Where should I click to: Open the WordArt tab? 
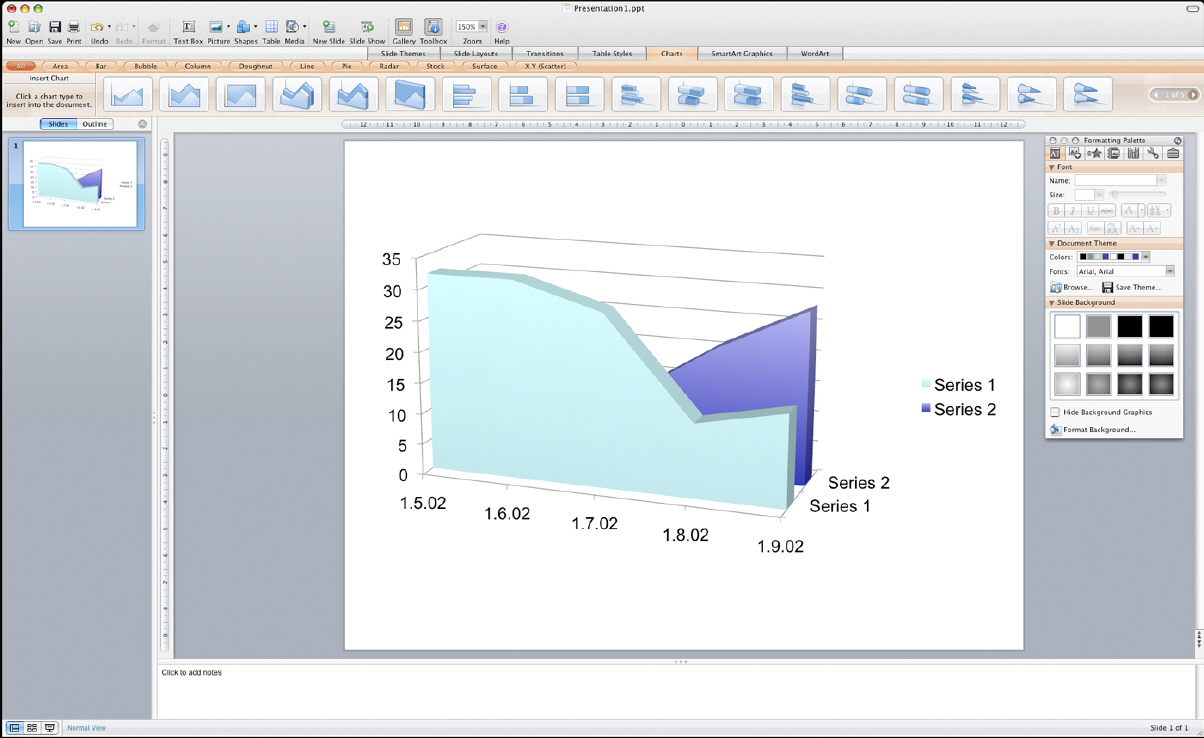point(815,53)
